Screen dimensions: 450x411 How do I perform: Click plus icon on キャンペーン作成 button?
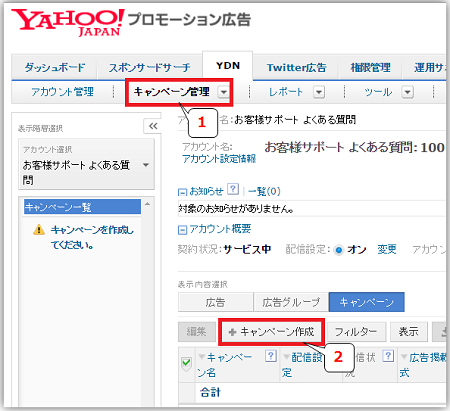(232, 332)
